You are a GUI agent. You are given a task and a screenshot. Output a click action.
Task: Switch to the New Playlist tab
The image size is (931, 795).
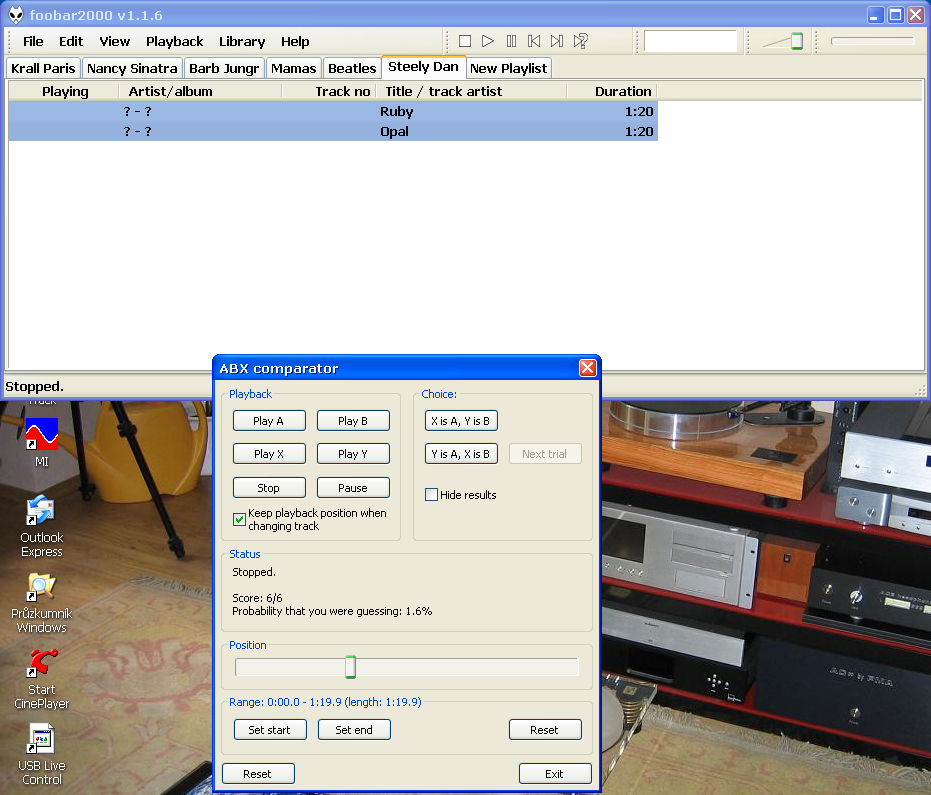tap(508, 68)
